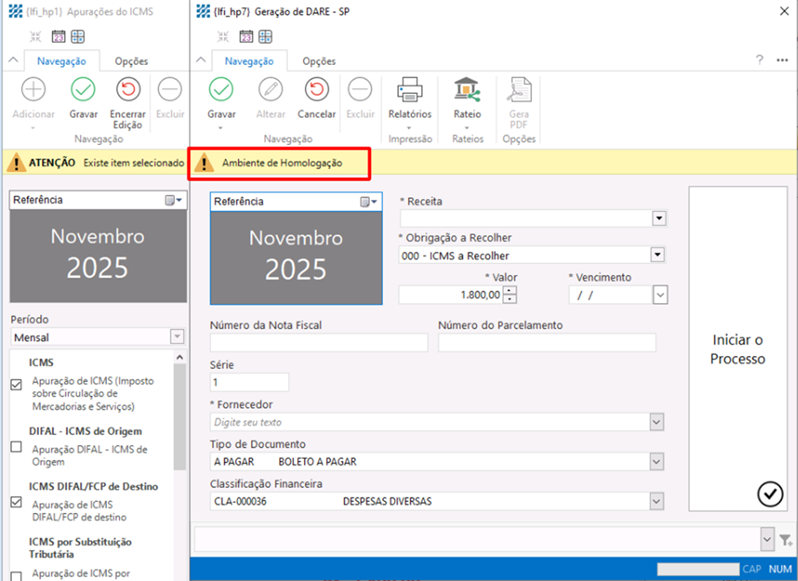This screenshot has height=581, width=798.
Task: Click Gravar icon in DARE window
Action: 221,91
